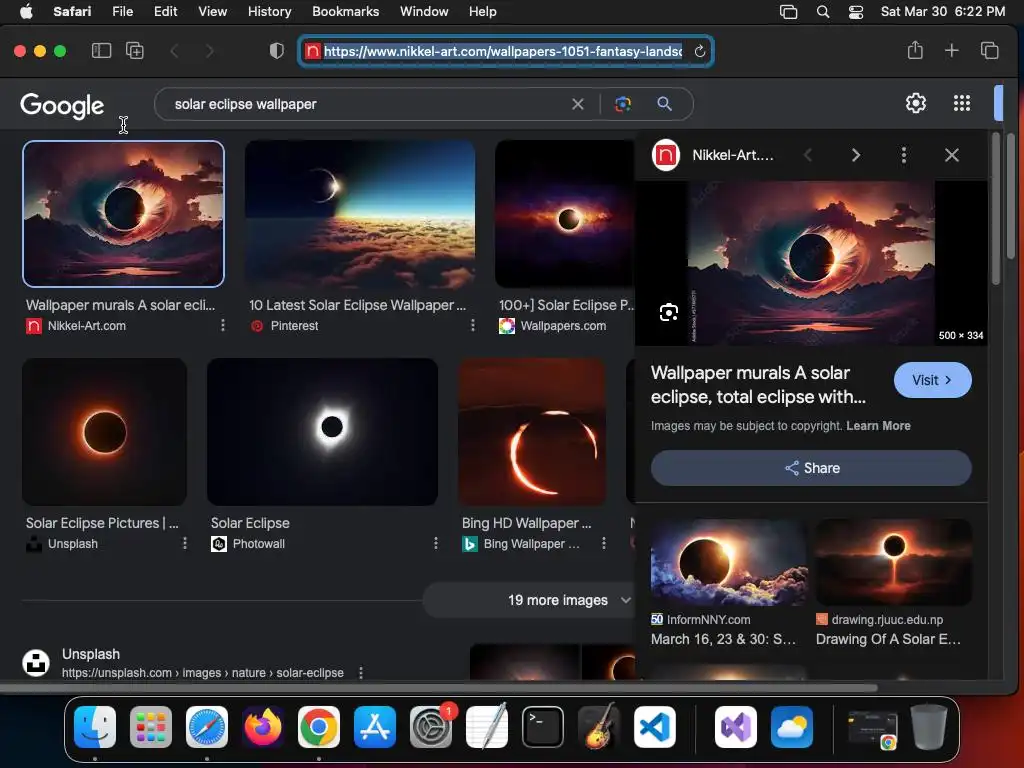Screen dimensions: 1024x768
Task: Click the Safari address bar URL
Action: pos(503,51)
